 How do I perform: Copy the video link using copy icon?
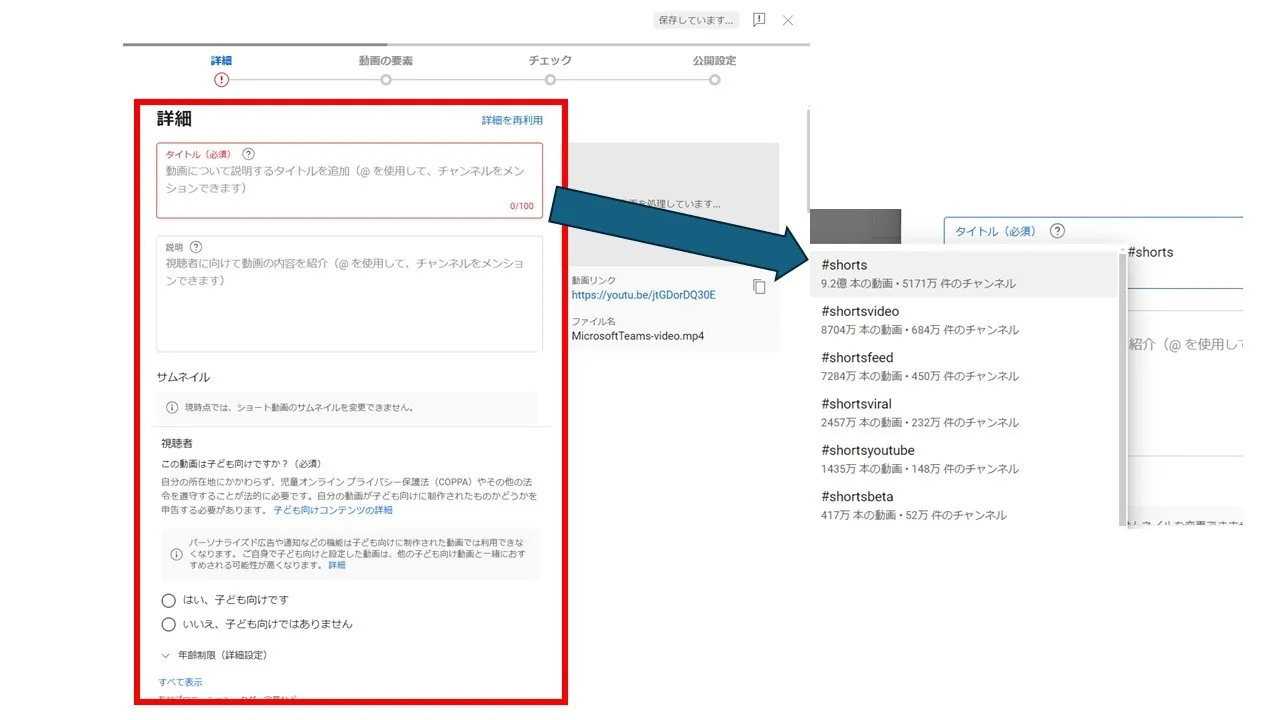point(759,287)
